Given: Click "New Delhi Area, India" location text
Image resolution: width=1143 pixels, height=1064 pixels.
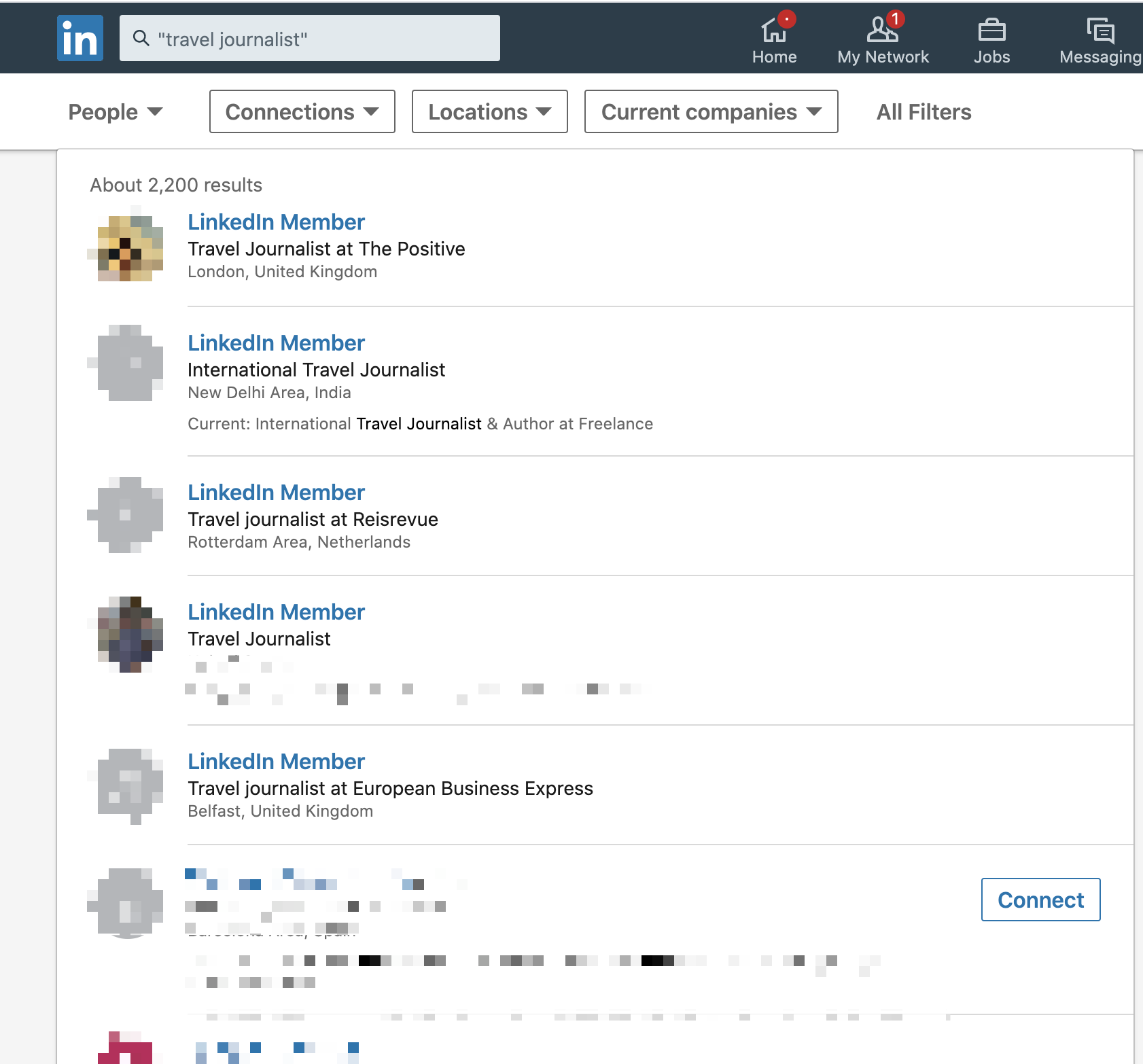Looking at the screenshot, I should click(x=269, y=393).
